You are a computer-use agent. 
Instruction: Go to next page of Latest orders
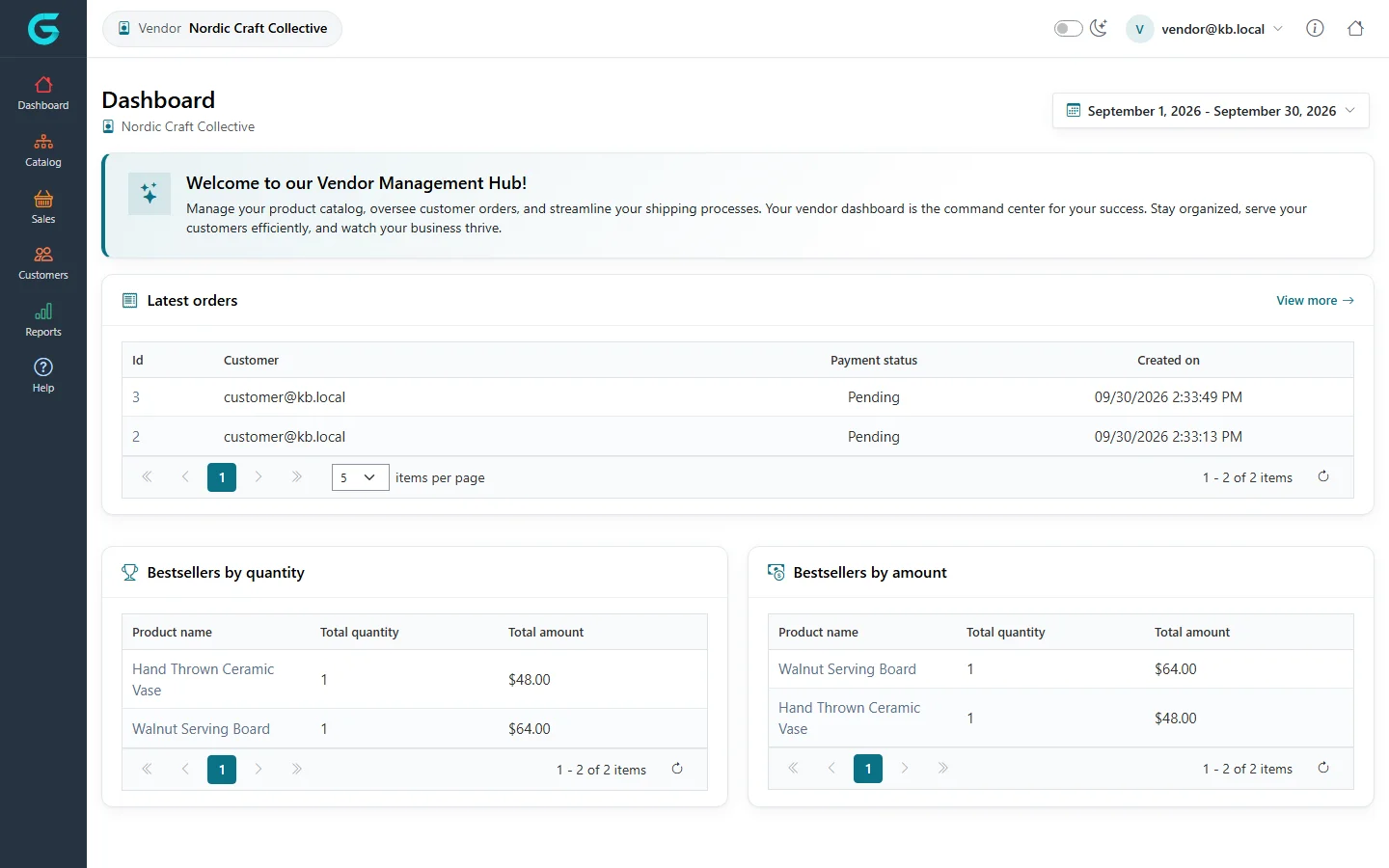259,476
